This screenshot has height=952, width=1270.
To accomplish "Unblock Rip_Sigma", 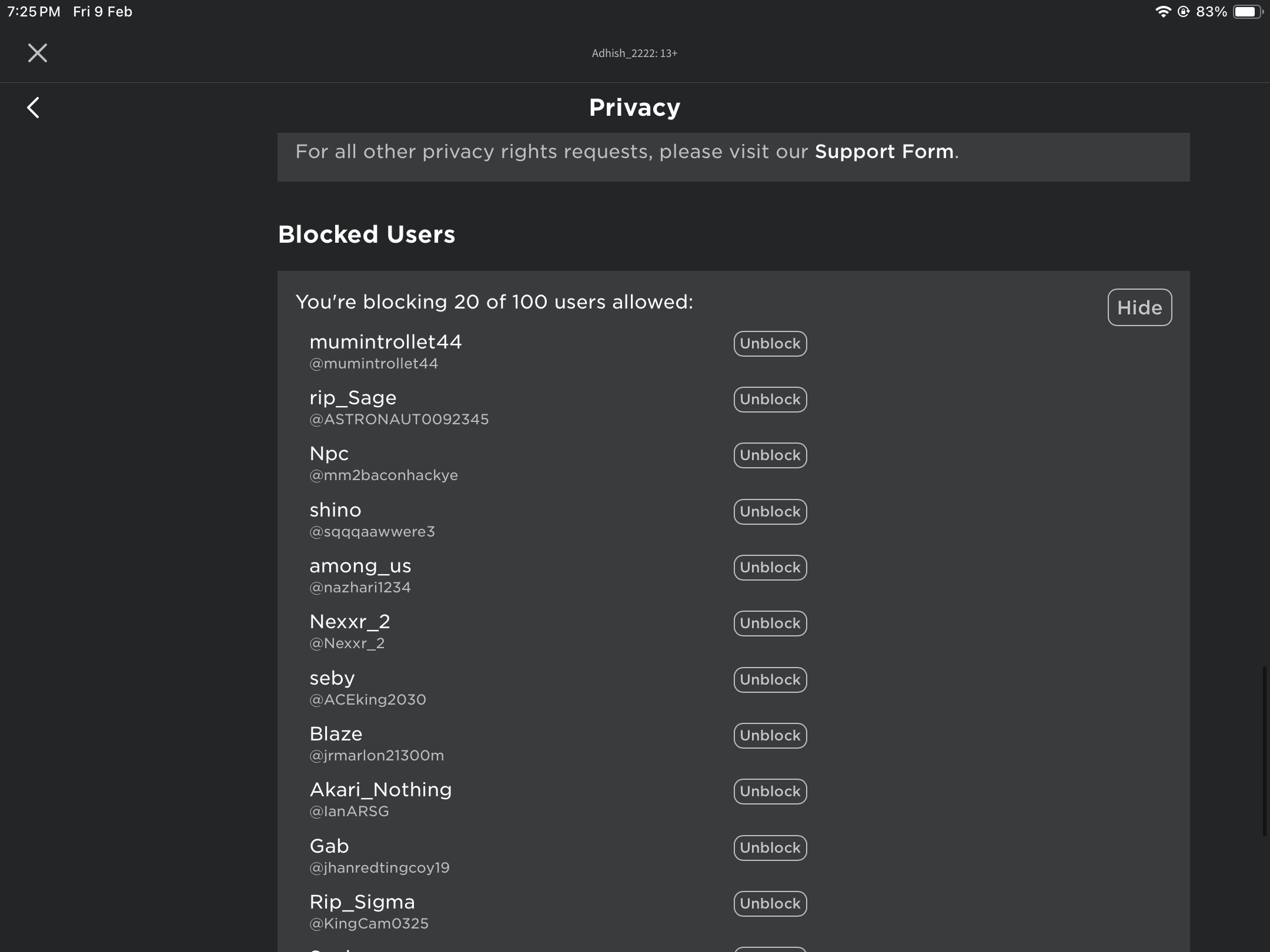I will (770, 904).
